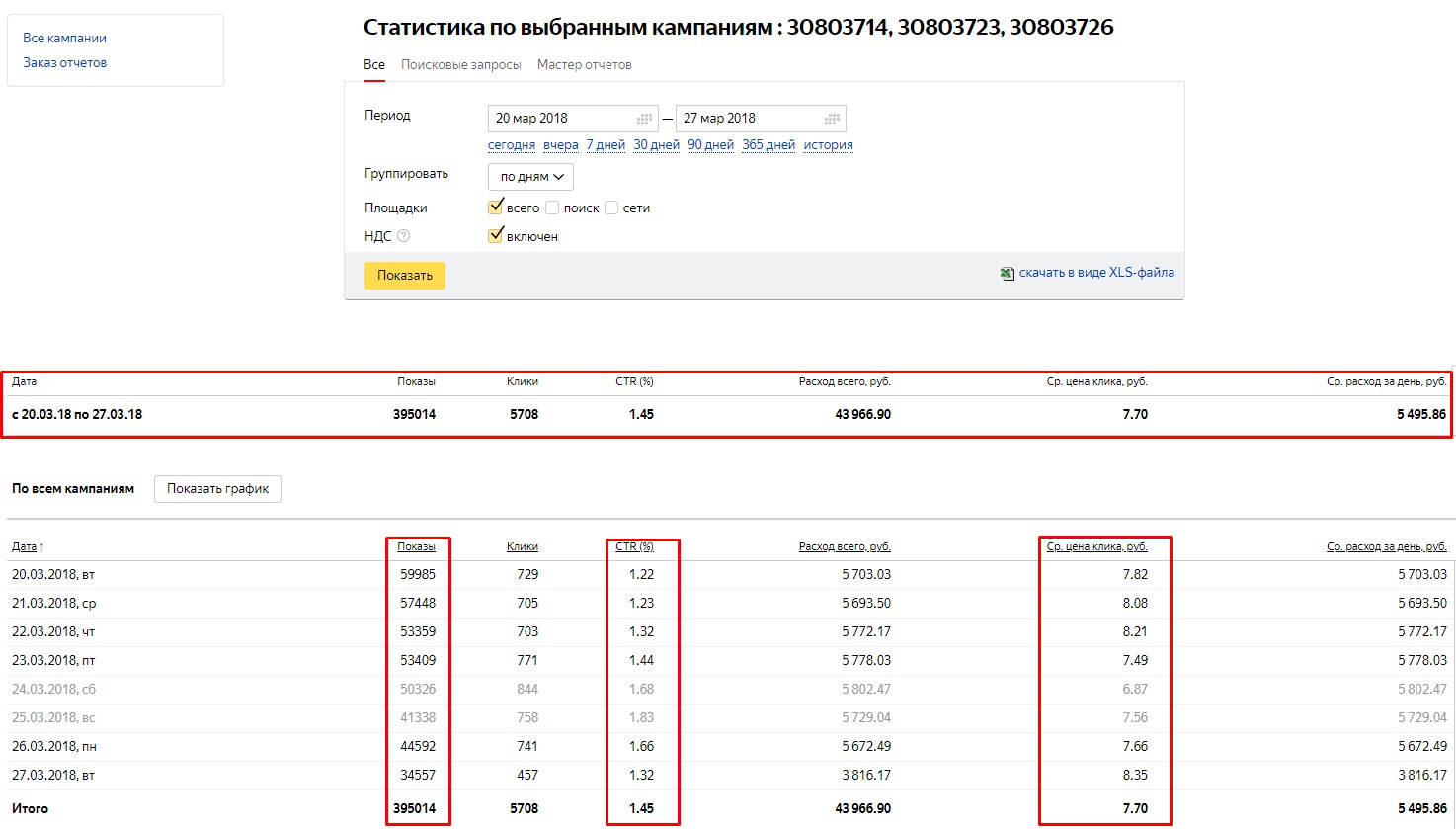This screenshot has height=829, width=1456.
Task: Select the 'история' period shortcut
Action: (x=828, y=145)
